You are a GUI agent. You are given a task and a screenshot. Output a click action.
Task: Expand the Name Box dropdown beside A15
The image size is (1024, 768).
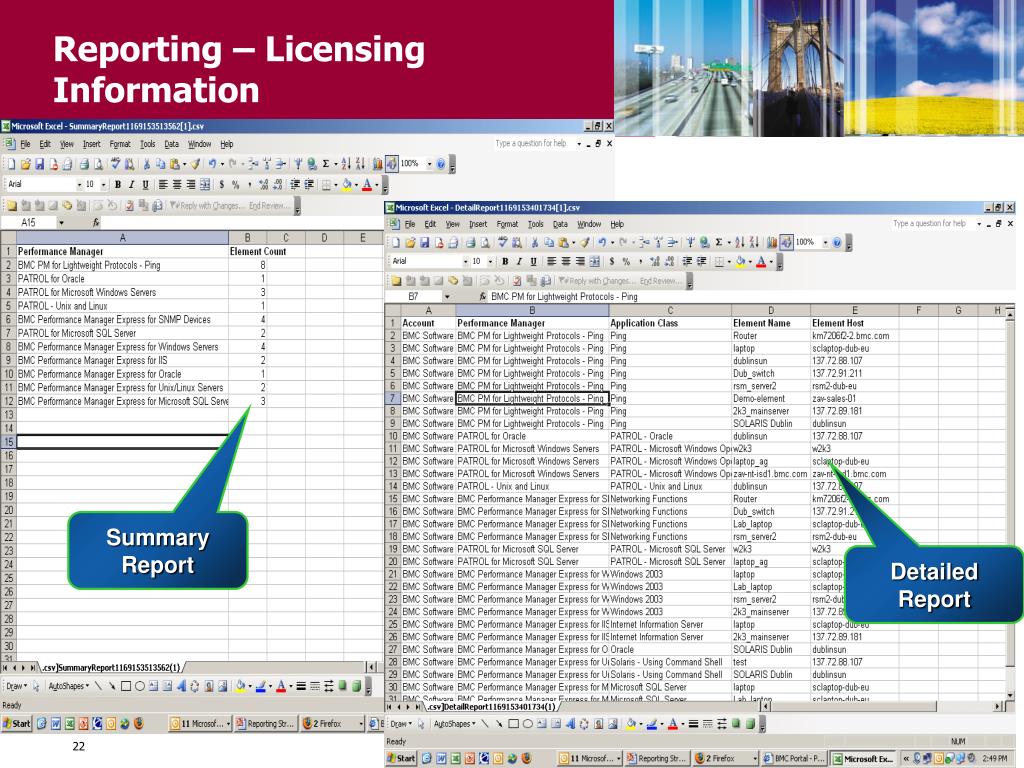coord(61,223)
